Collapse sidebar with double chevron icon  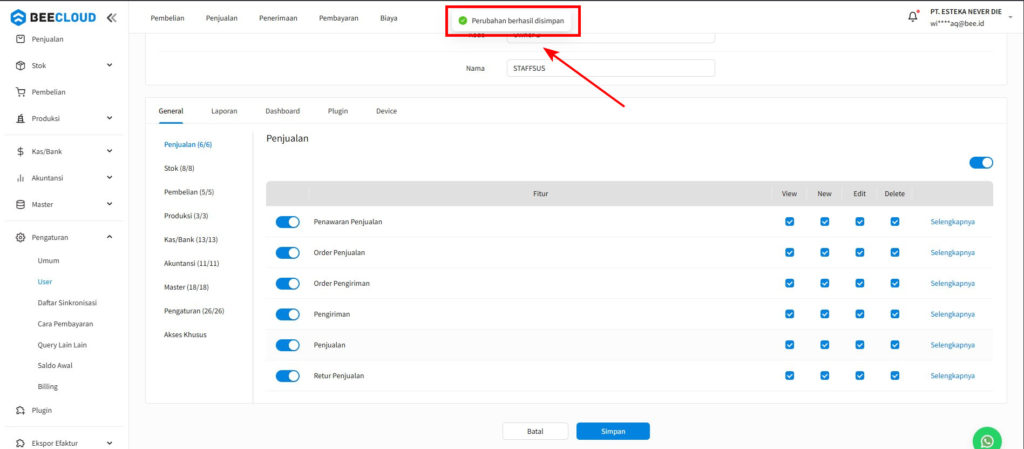[x=110, y=17]
